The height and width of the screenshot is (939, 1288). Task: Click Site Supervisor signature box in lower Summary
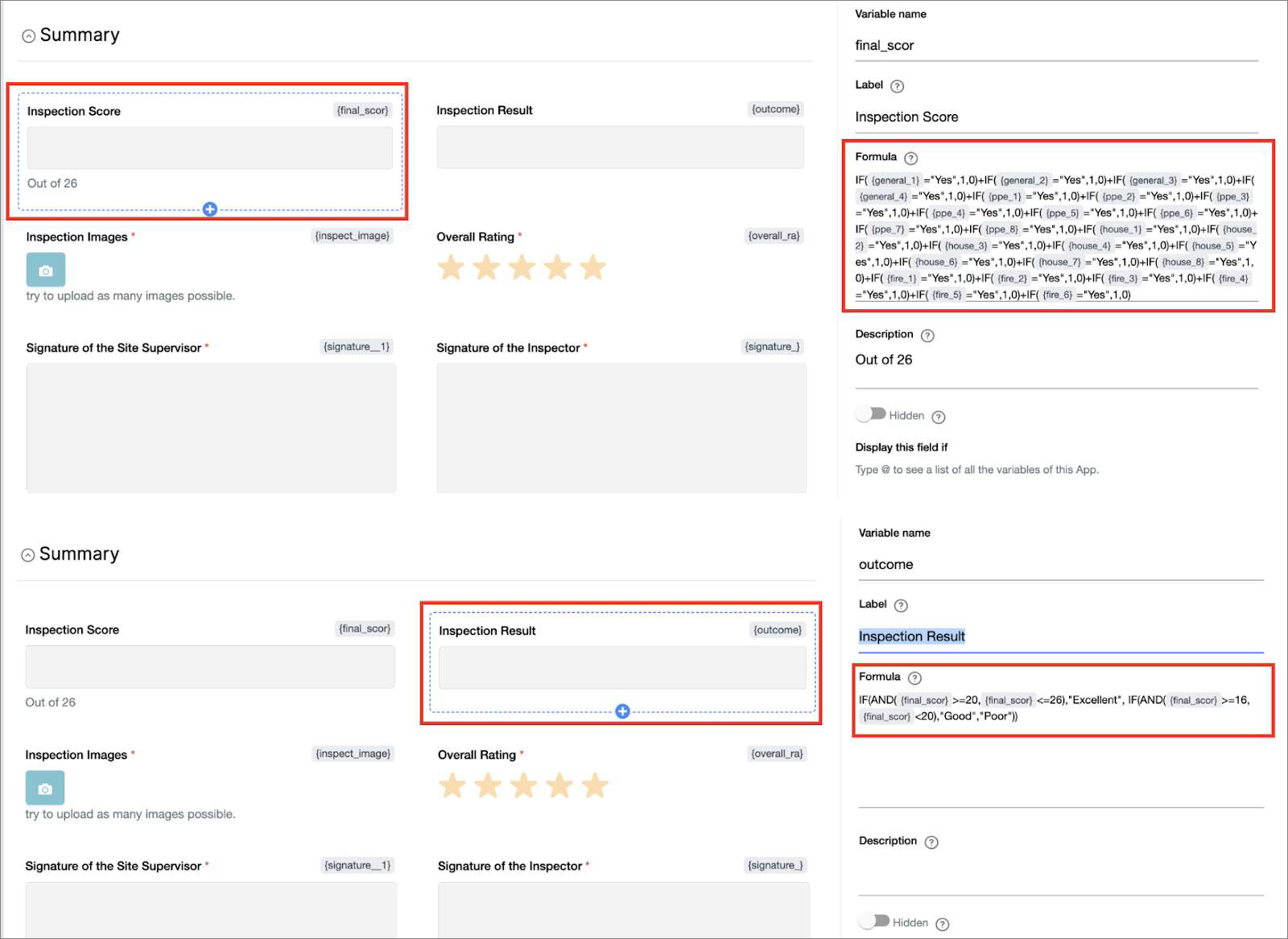pos(211,910)
